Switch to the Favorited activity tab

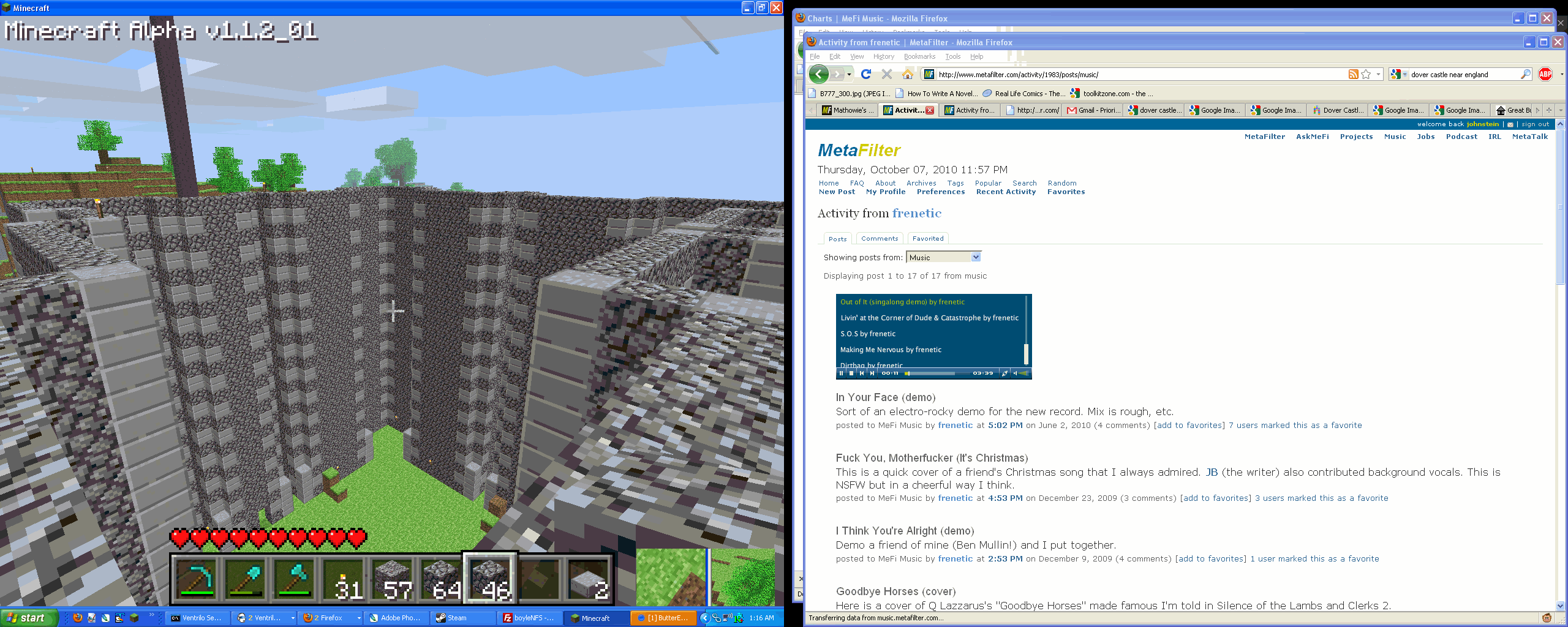928,239
